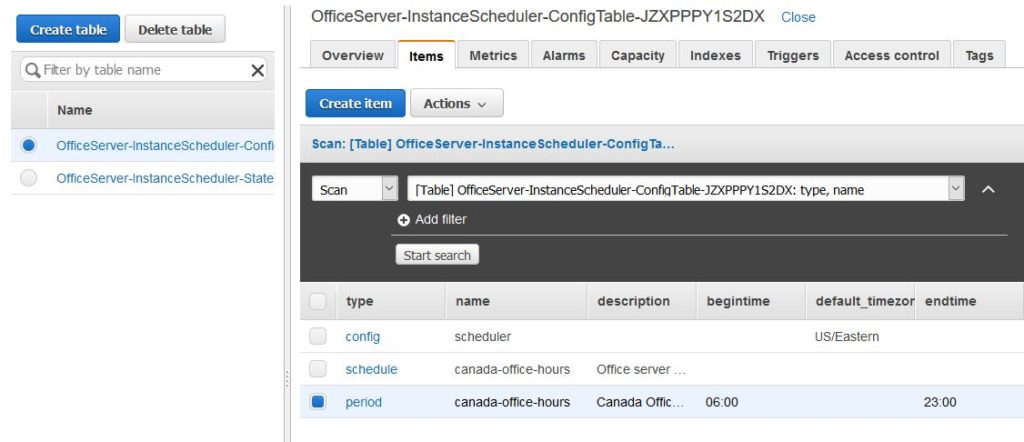Check the schedule row checkbox
The width and height of the screenshot is (1024, 442).
pyautogui.click(x=318, y=369)
